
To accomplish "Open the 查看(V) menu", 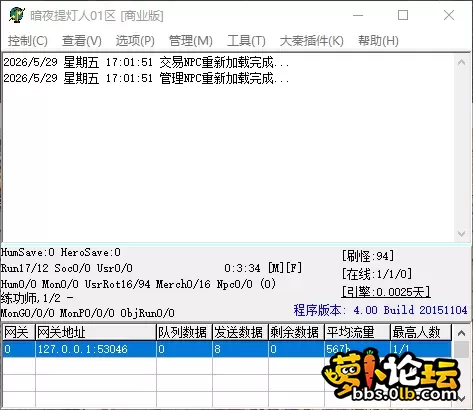I will pos(82,41).
